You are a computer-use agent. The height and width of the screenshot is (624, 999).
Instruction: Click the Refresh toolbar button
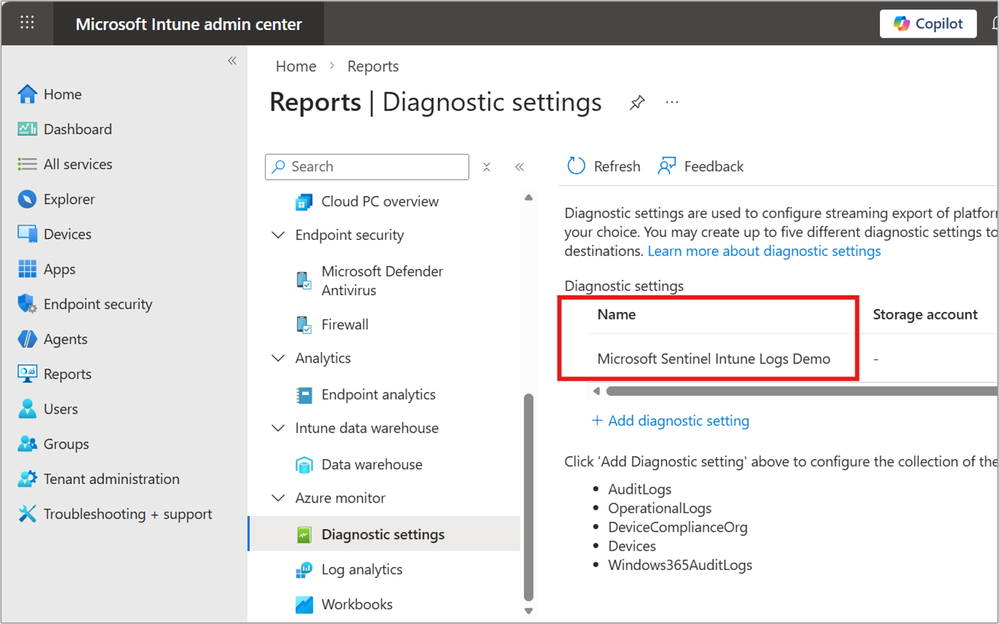604,166
